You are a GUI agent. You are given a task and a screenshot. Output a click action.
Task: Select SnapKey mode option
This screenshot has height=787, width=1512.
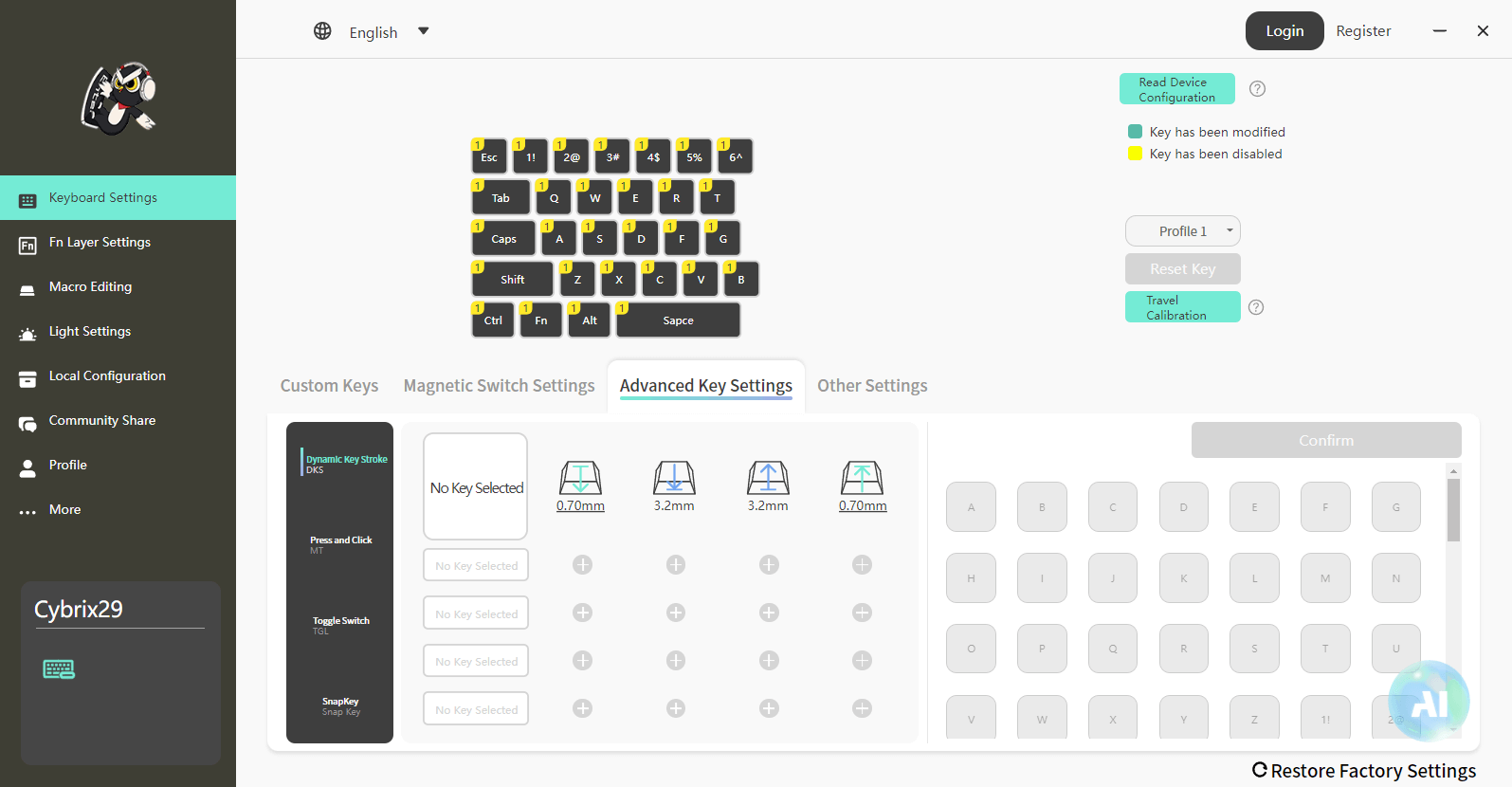(x=341, y=705)
